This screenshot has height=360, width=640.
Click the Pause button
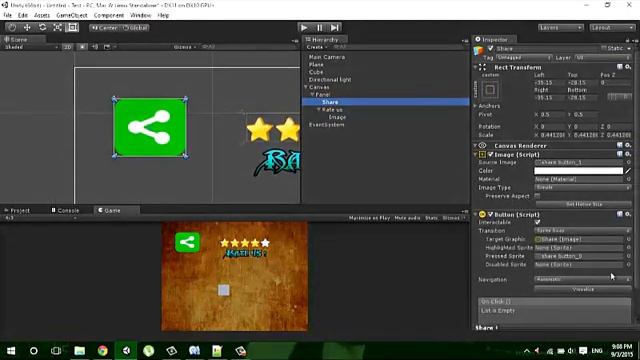pos(319,27)
